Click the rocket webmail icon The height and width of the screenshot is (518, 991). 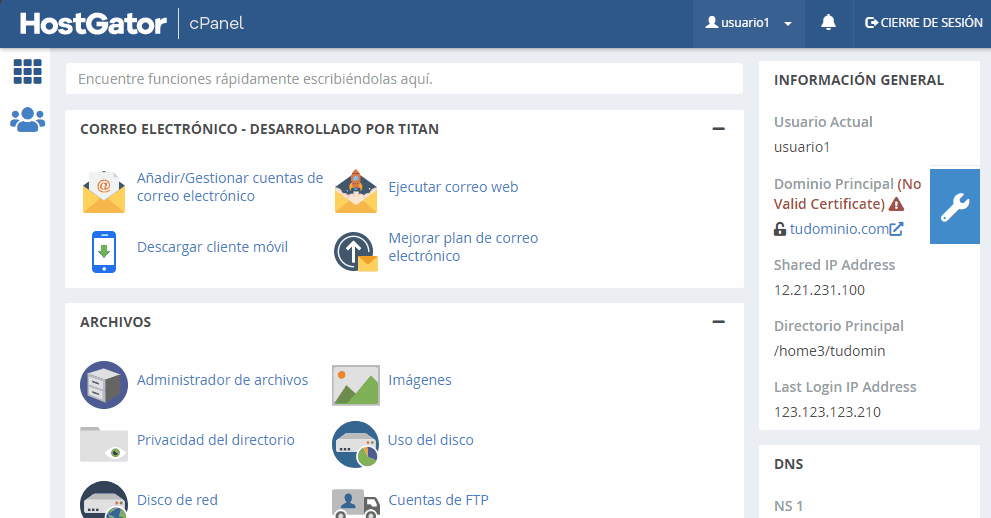point(356,191)
